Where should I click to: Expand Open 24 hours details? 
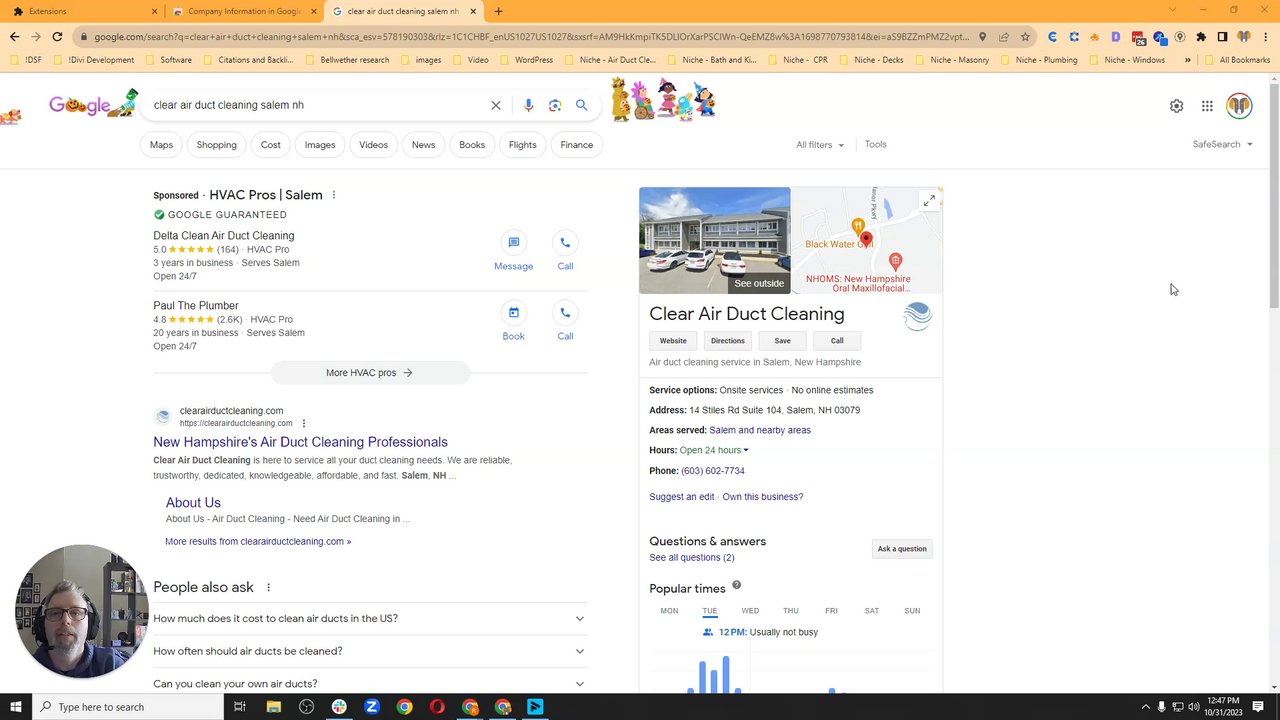pyautogui.click(x=714, y=450)
